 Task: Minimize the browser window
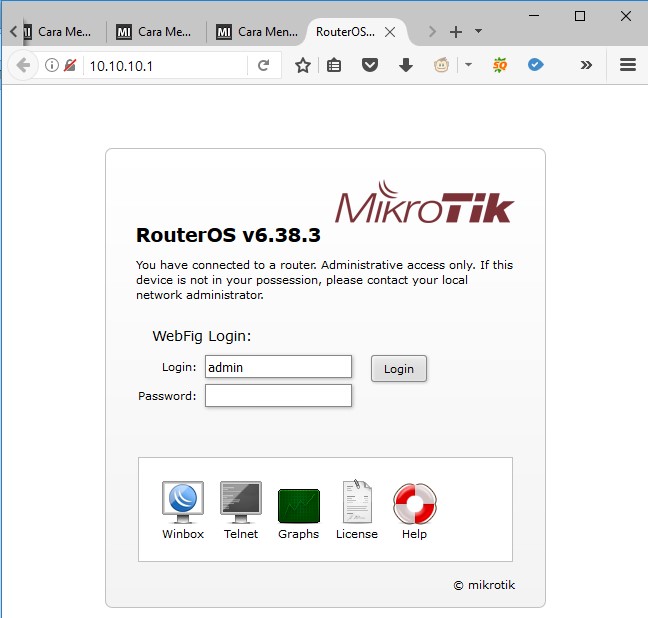click(x=534, y=16)
